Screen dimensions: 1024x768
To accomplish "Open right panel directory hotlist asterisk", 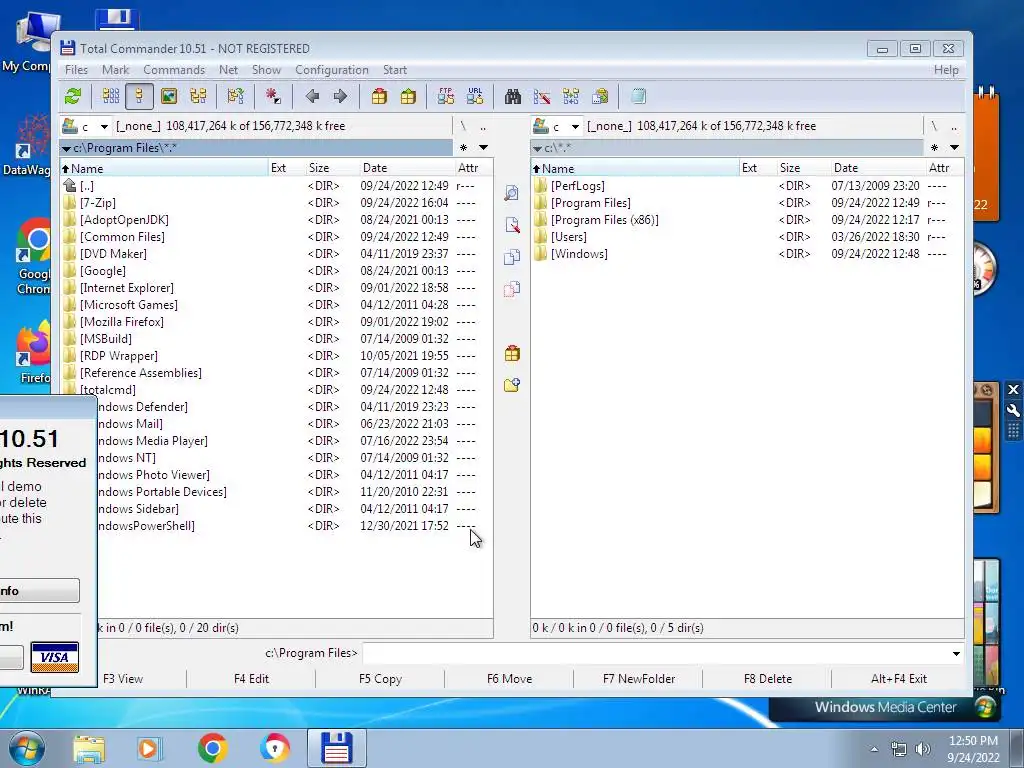I will (x=935, y=148).
